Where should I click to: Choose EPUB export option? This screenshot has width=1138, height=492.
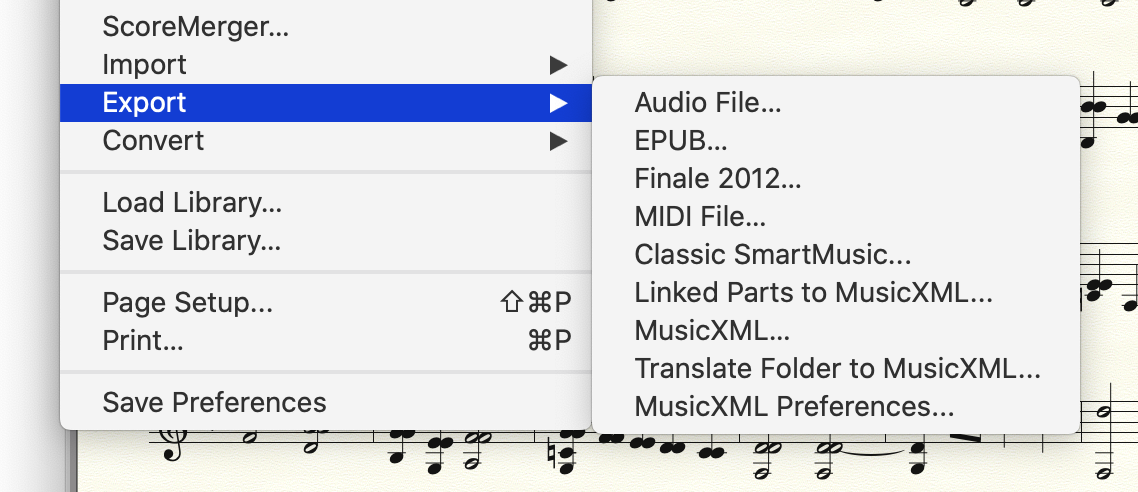click(x=680, y=141)
